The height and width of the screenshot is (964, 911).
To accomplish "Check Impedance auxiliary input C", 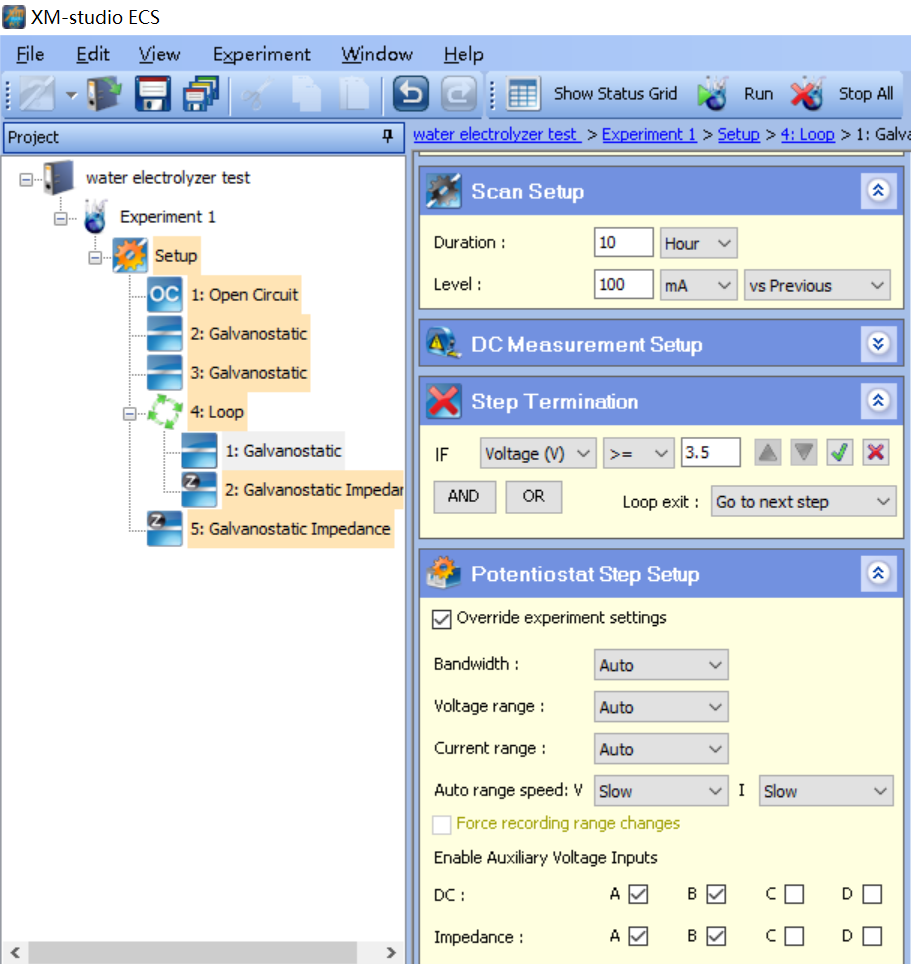I will click(794, 936).
